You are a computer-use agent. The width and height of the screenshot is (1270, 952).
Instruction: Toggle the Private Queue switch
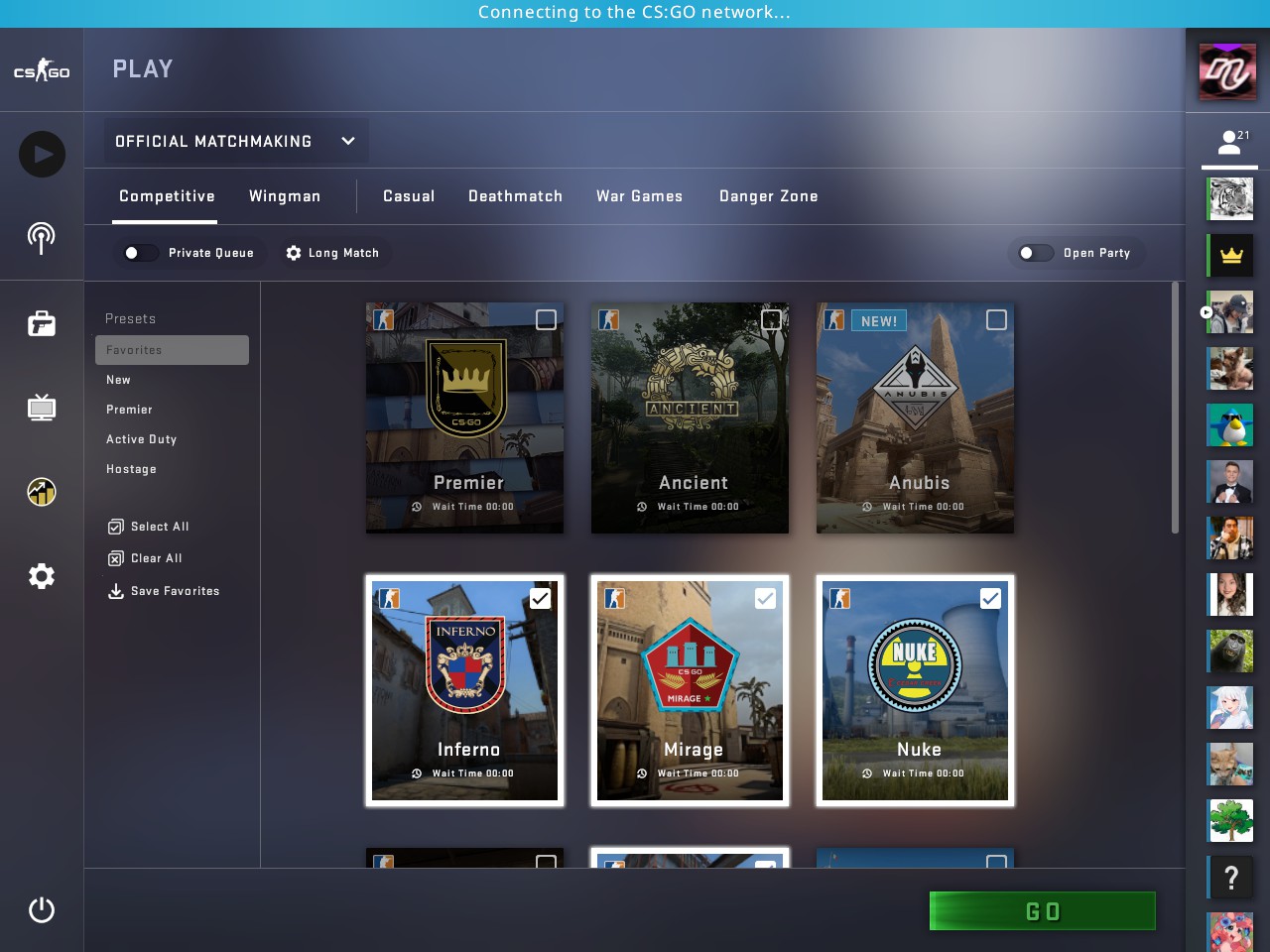(x=140, y=253)
